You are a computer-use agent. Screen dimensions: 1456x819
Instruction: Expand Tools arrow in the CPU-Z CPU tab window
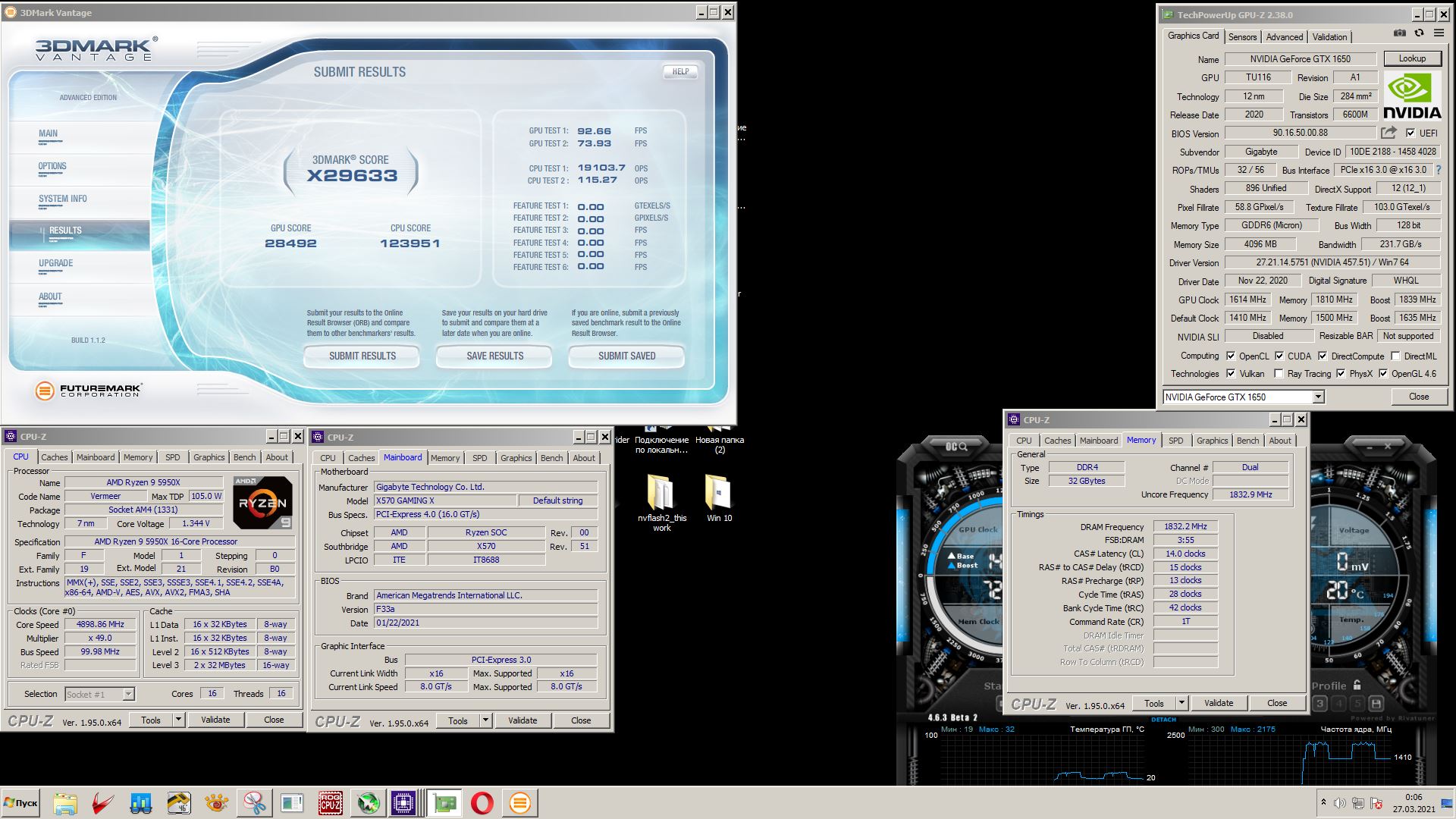pos(178,720)
